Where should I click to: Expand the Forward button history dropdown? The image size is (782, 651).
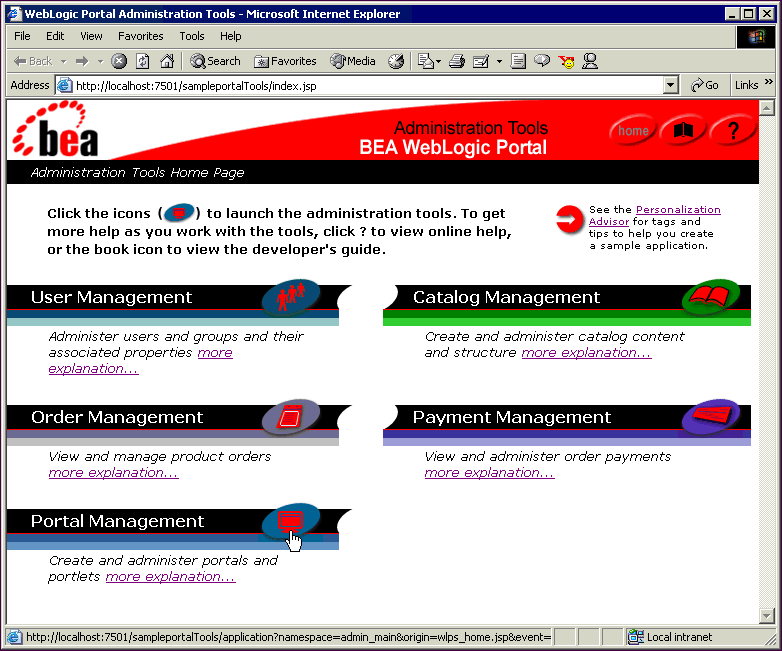pyautogui.click(x=100, y=61)
